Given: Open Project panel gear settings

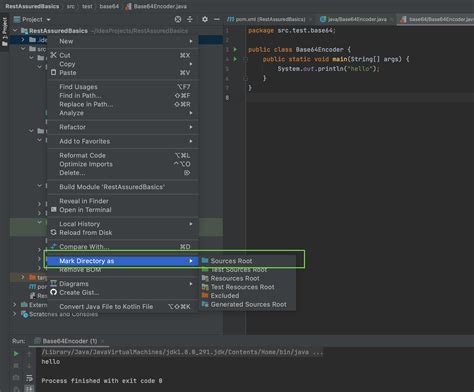Looking at the screenshot, I should (x=205, y=19).
